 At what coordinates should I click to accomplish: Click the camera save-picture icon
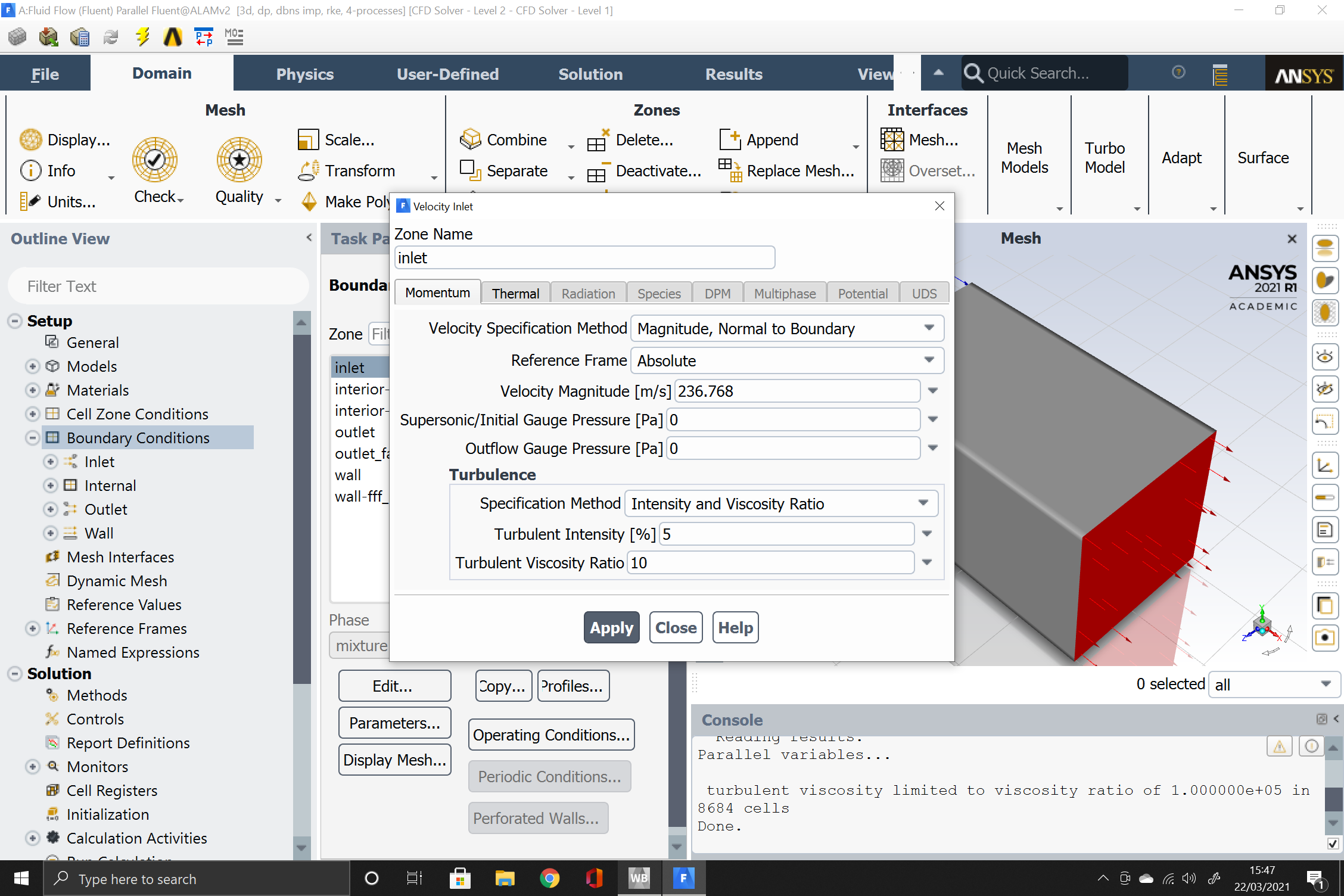[1325, 638]
